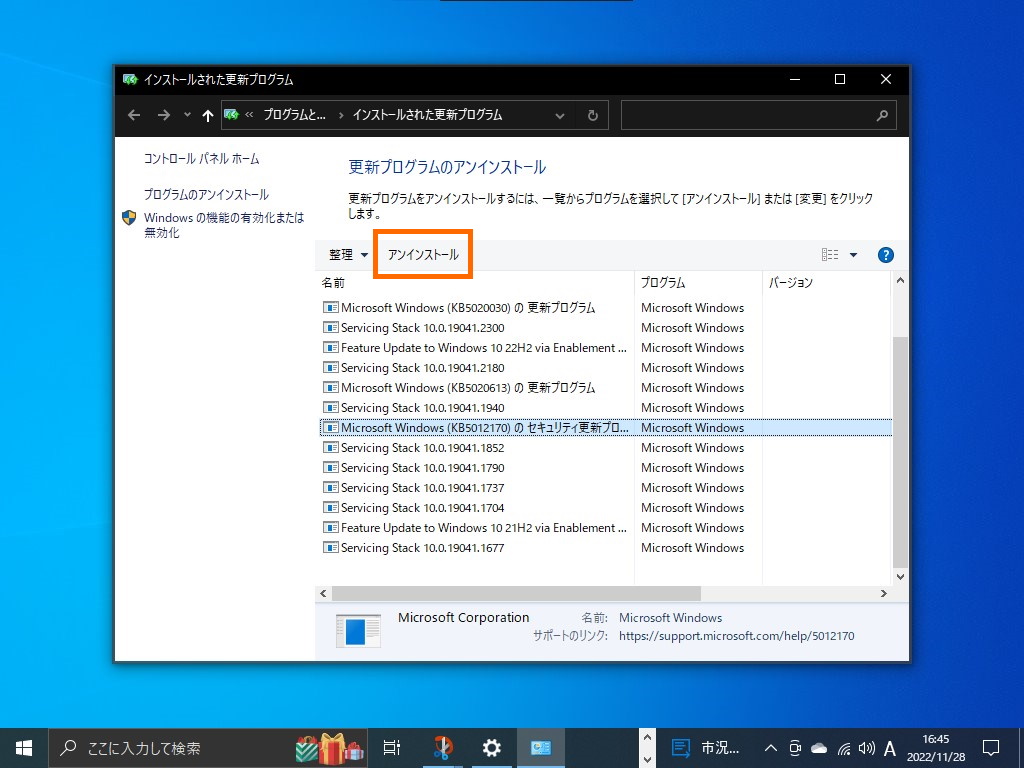Refresh the installed updates list
The image size is (1024, 768).
click(592, 115)
